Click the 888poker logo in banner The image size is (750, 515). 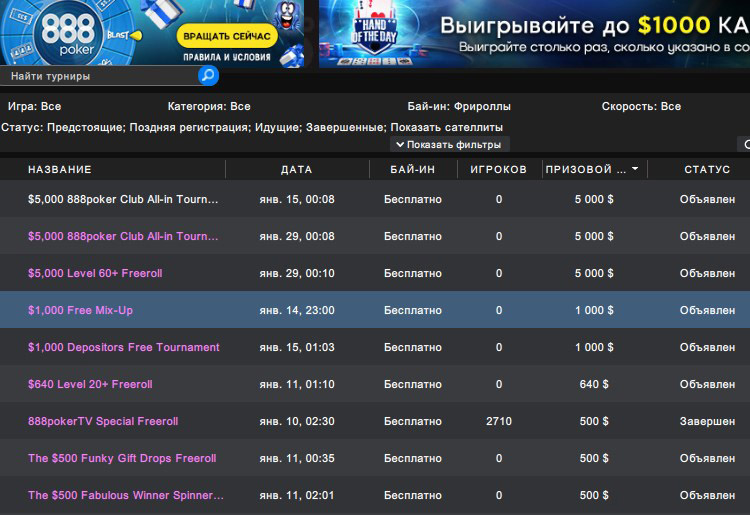(68, 33)
